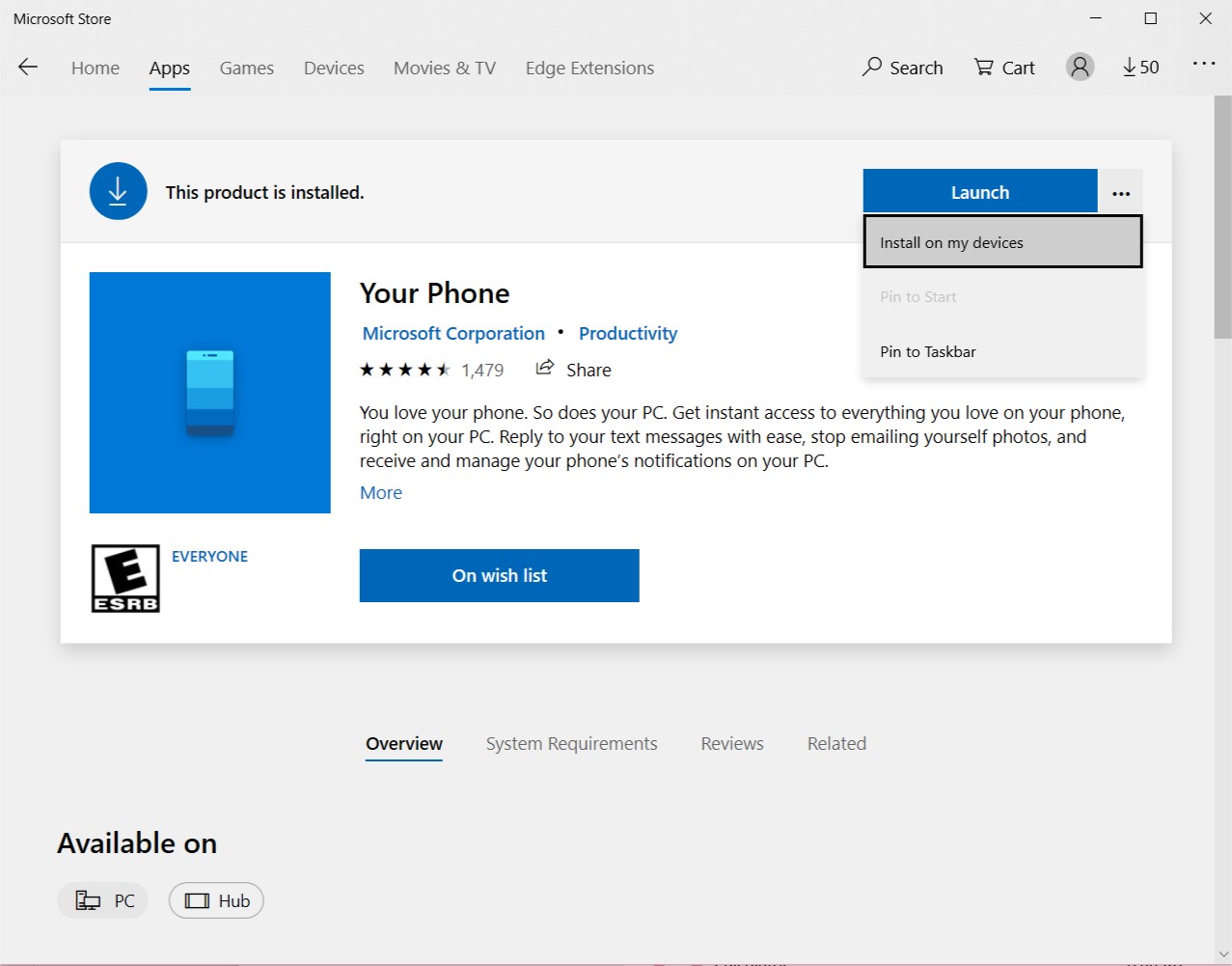Click the ESRB Everyone rating badge
This screenshot has width=1232, height=966.
[x=125, y=578]
